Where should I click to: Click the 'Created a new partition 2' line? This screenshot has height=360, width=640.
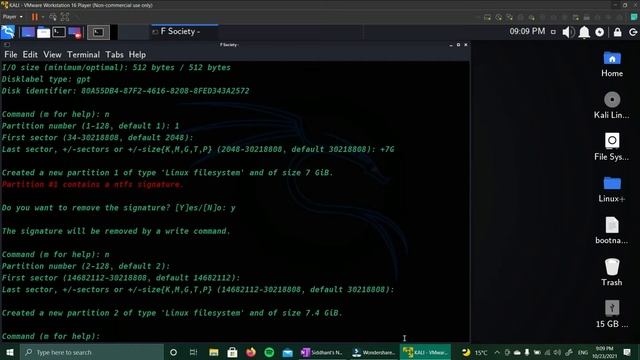point(172,313)
